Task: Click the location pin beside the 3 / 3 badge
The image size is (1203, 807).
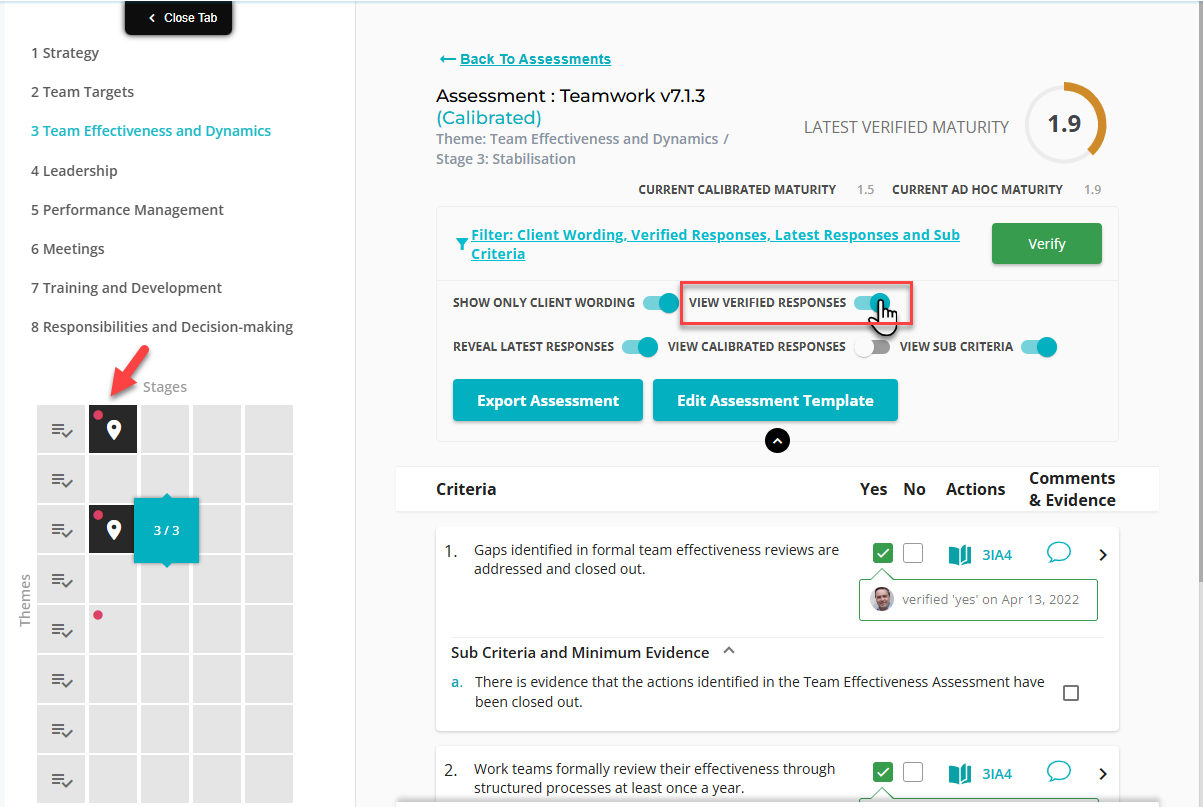Action: (113, 529)
